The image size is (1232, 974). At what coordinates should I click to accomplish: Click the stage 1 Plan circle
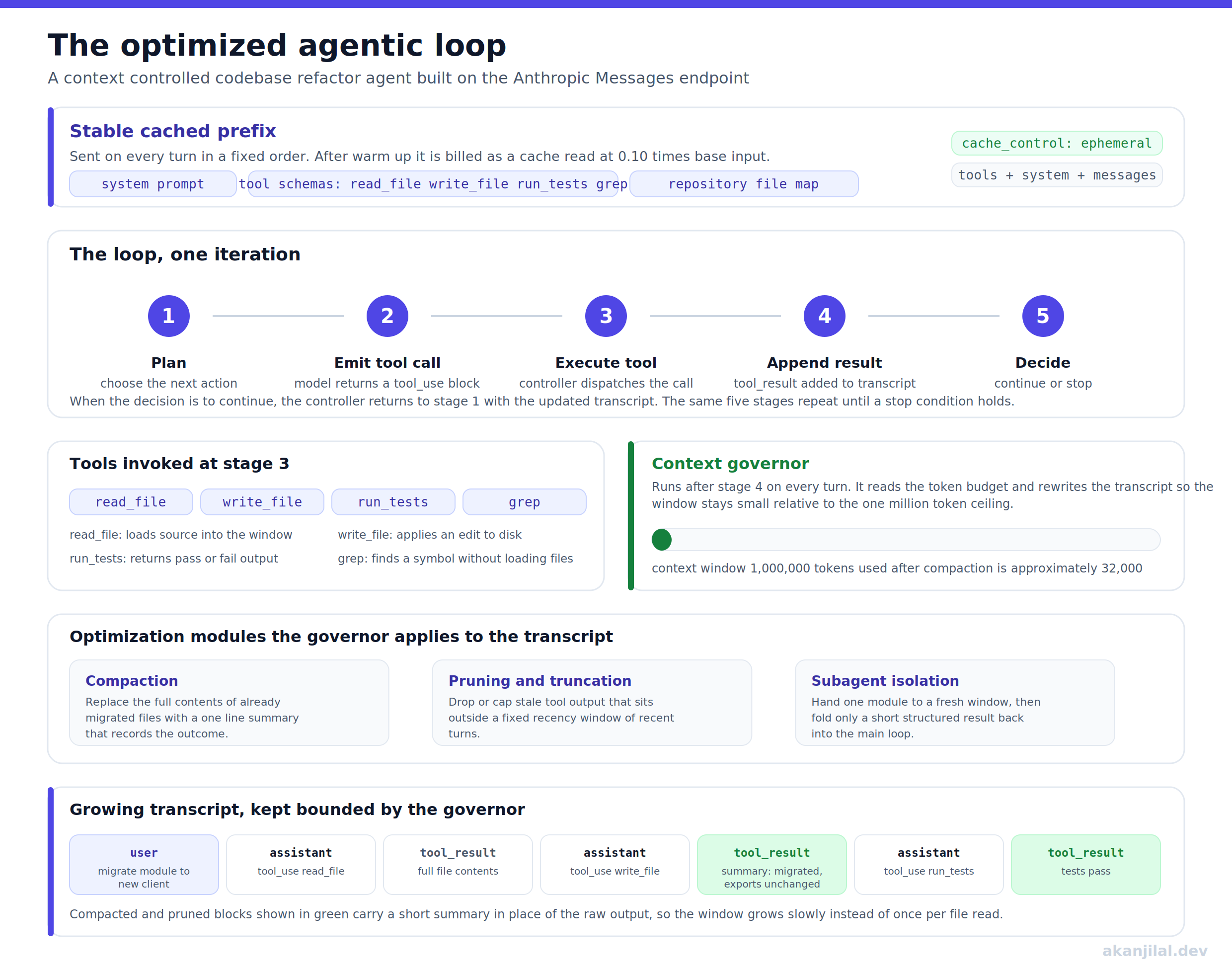click(169, 316)
